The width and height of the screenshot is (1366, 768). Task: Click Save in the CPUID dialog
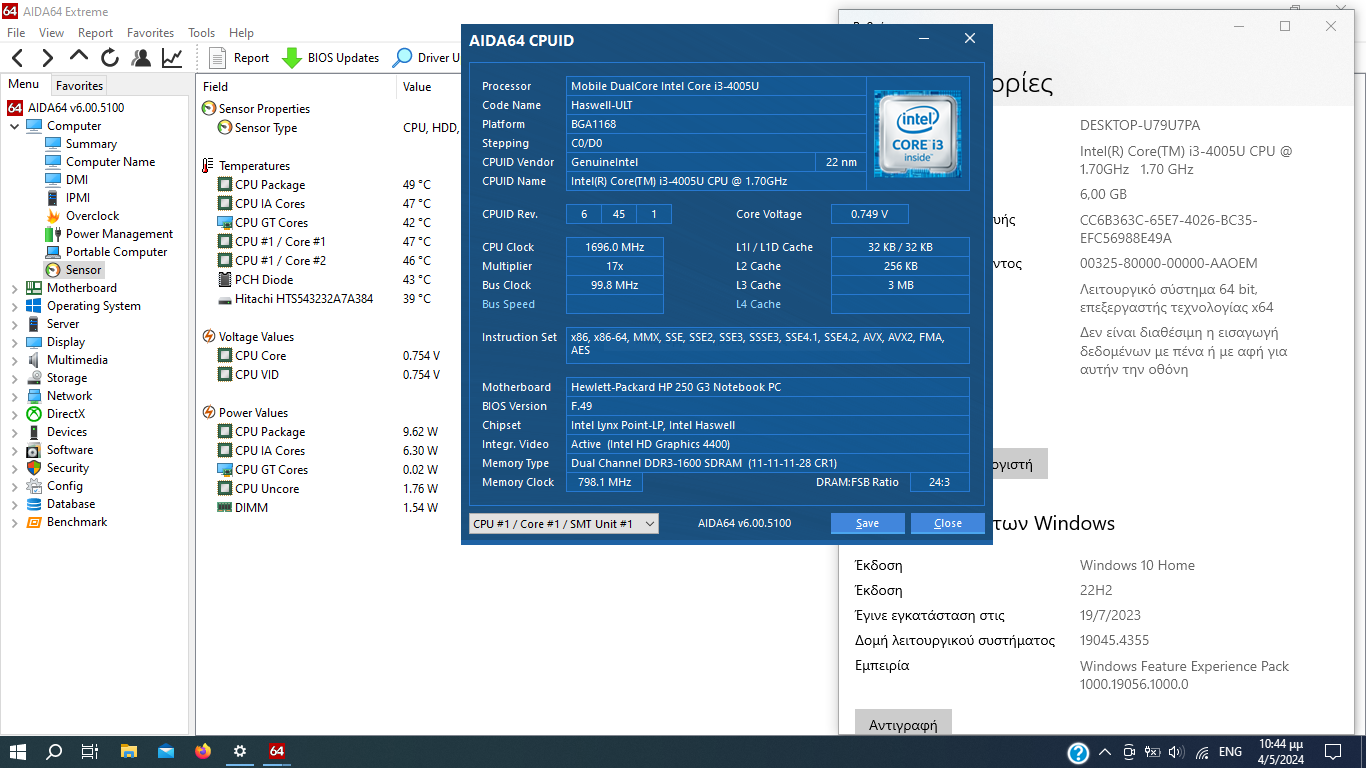pyautogui.click(x=868, y=523)
